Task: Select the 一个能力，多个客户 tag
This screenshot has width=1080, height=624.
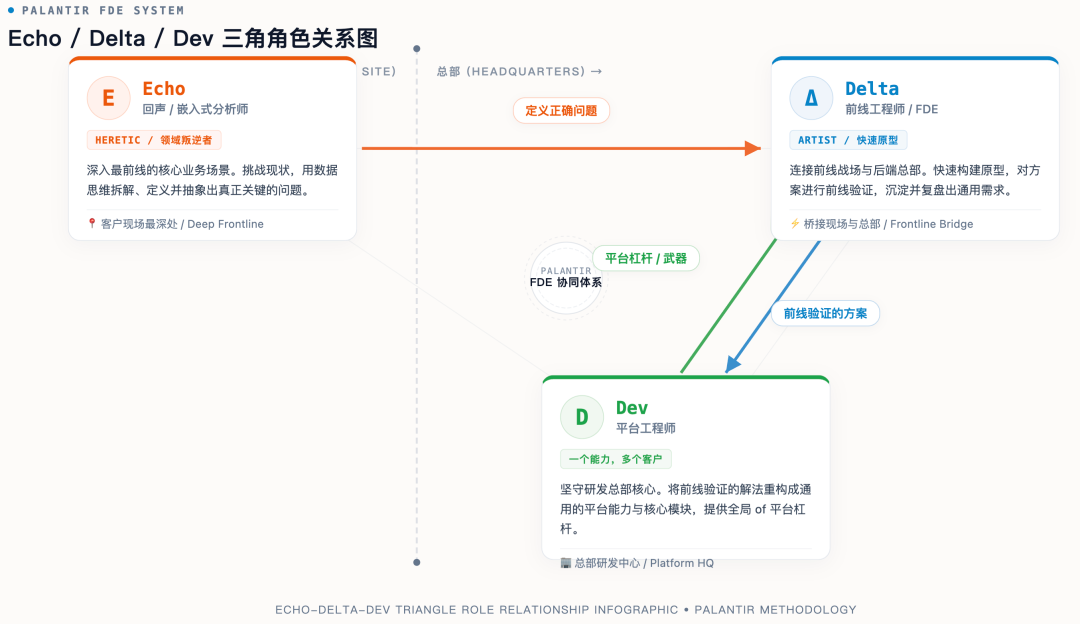Action: point(616,459)
